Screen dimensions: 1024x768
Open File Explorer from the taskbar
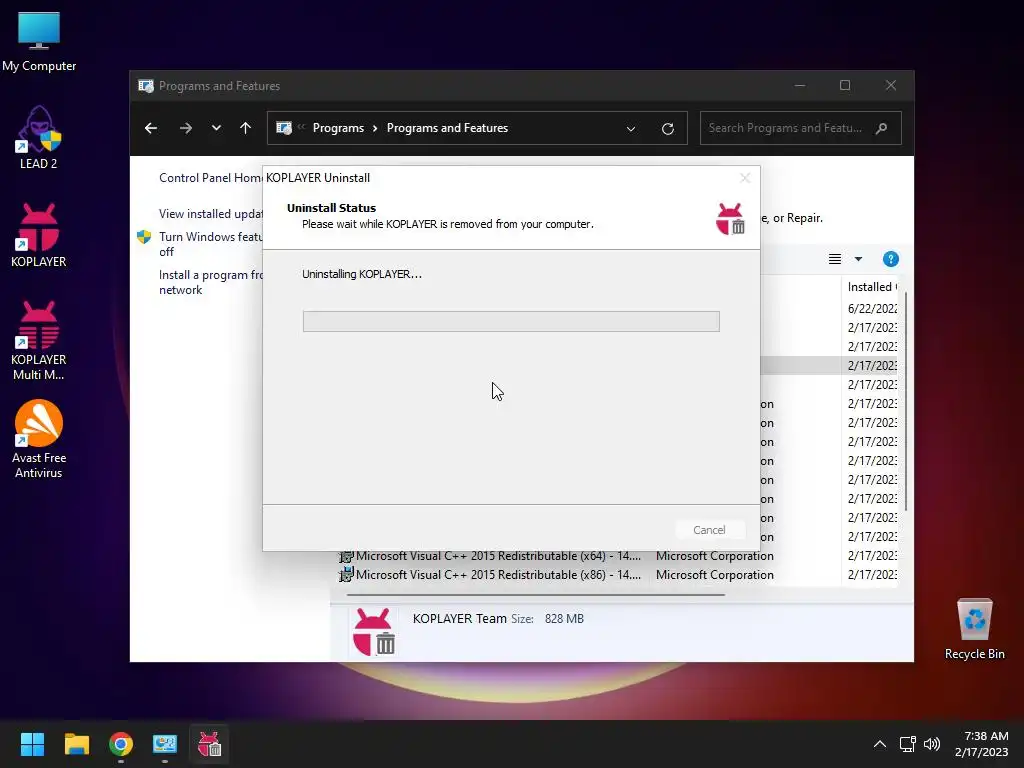pos(76,744)
